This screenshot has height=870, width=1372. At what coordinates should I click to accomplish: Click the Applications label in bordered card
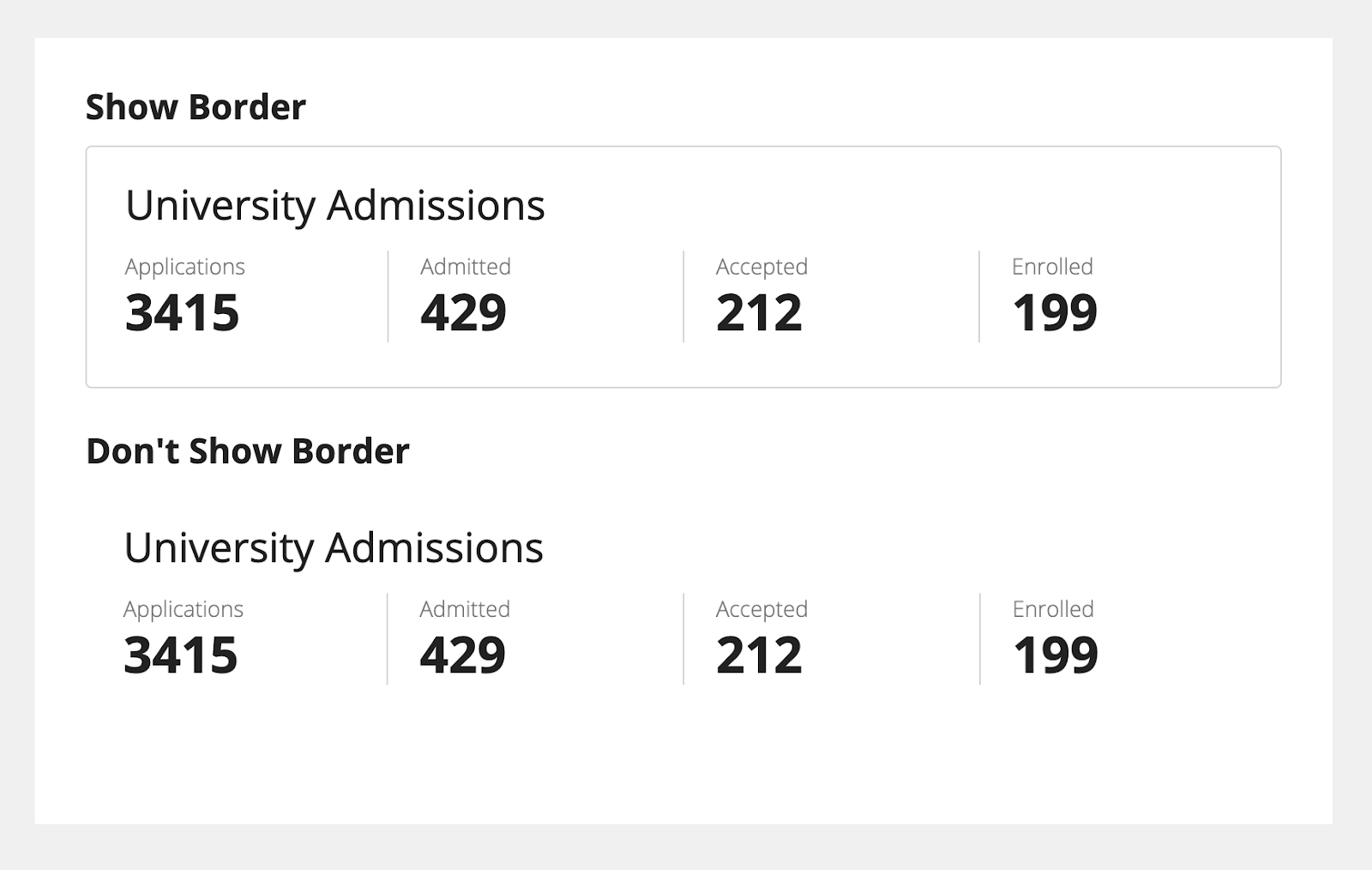click(184, 267)
